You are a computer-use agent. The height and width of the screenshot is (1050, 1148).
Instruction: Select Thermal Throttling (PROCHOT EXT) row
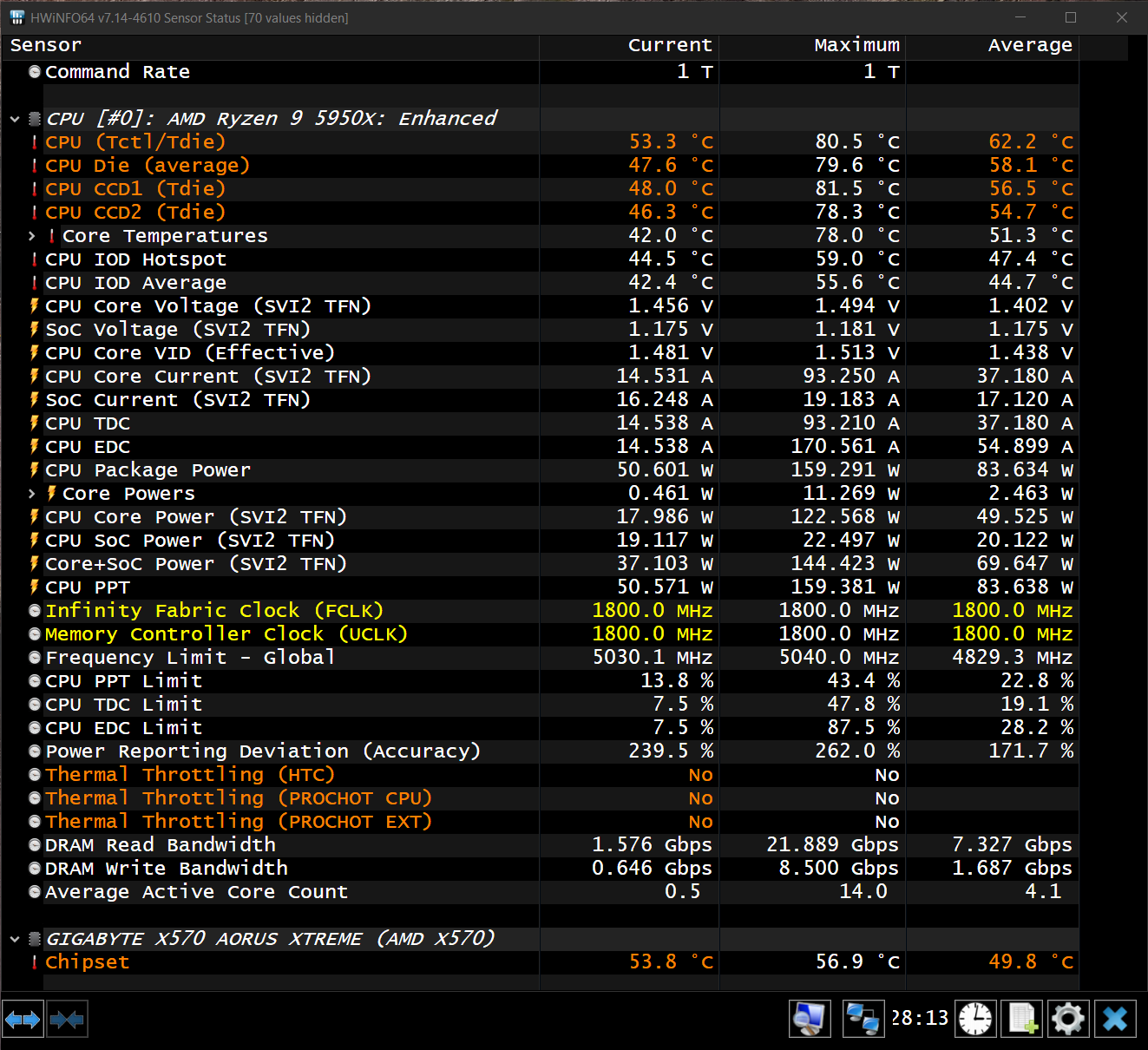(x=540, y=822)
